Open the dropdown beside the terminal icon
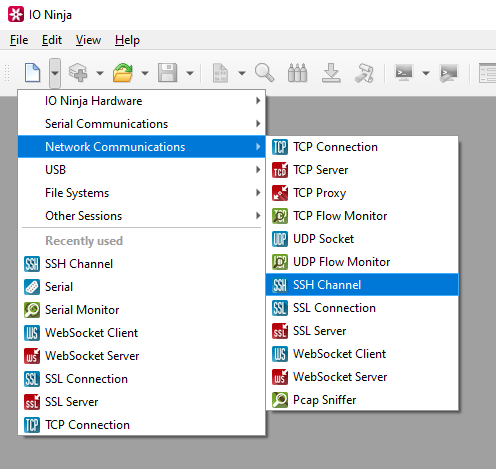This screenshot has height=469, width=496. [426, 73]
